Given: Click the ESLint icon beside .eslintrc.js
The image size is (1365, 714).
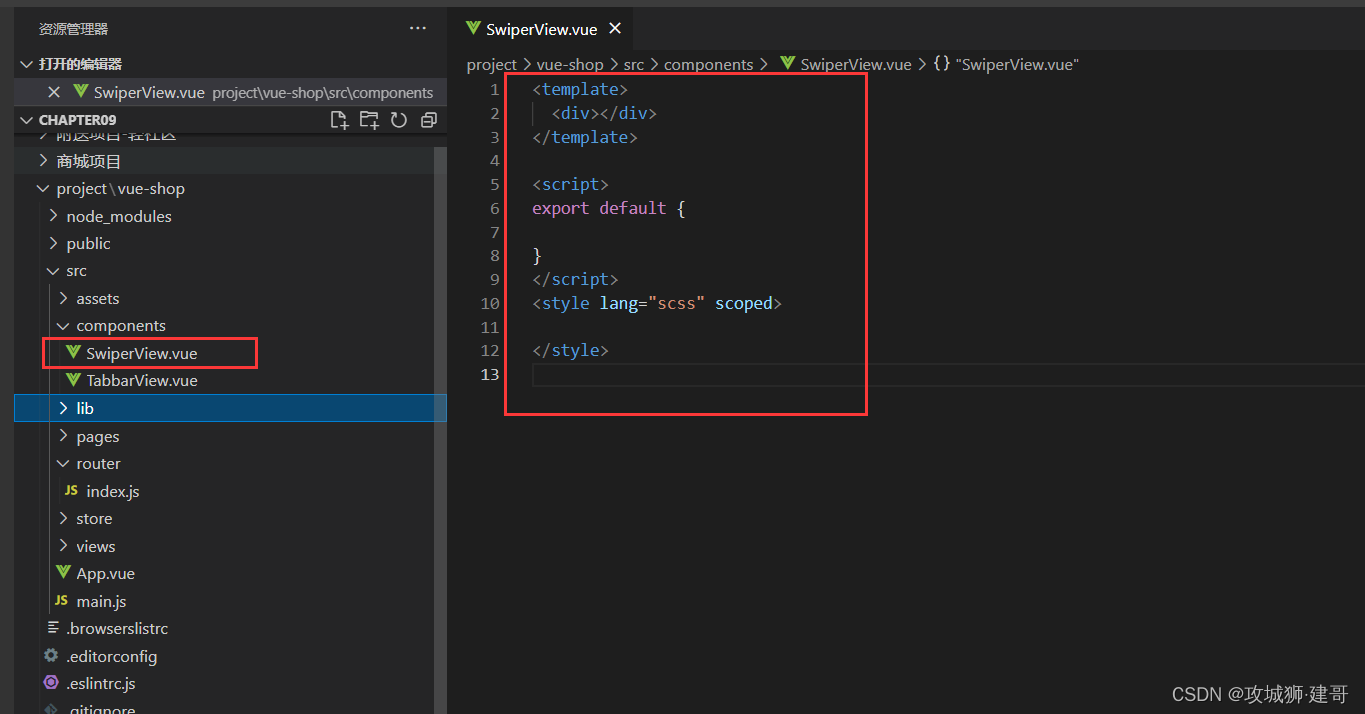Looking at the screenshot, I should pyautogui.click(x=51, y=683).
